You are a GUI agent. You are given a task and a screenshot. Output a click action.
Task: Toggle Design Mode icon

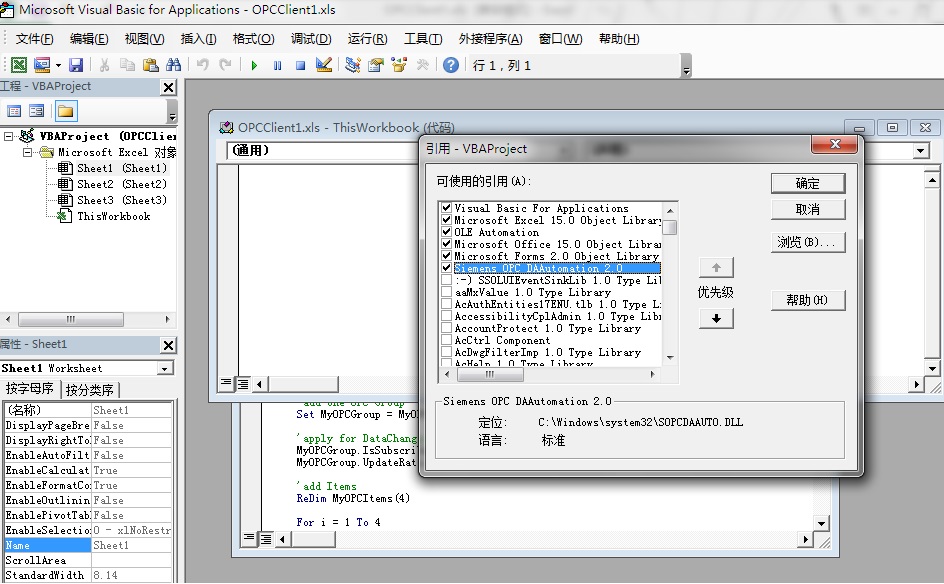[x=324, y=65]
